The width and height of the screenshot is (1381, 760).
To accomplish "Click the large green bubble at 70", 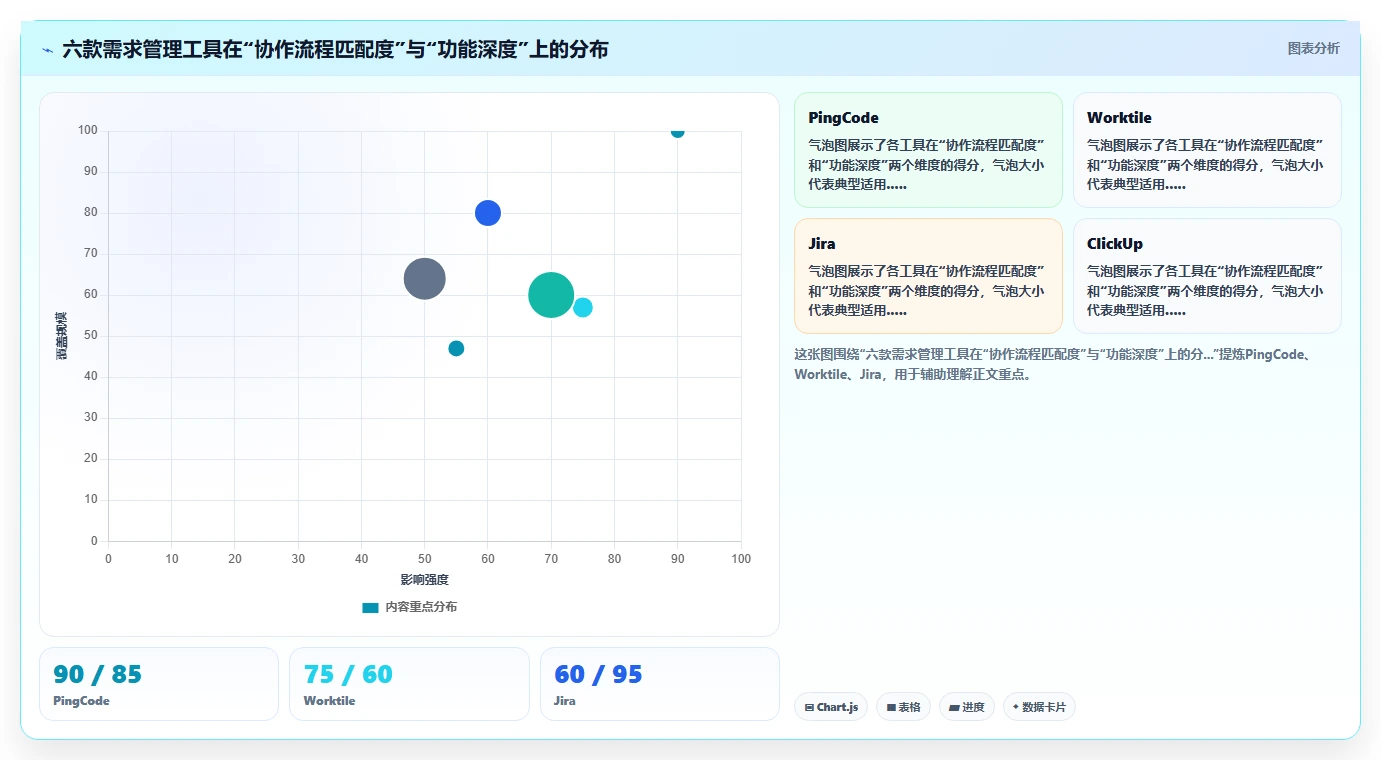I will point(551,295).
